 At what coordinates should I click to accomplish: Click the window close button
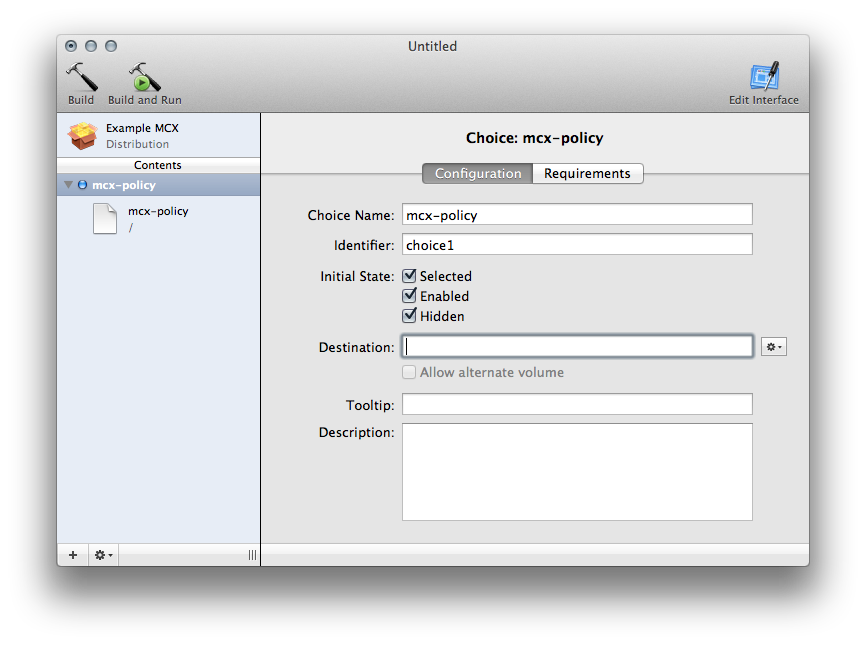(x=71, y=46)
